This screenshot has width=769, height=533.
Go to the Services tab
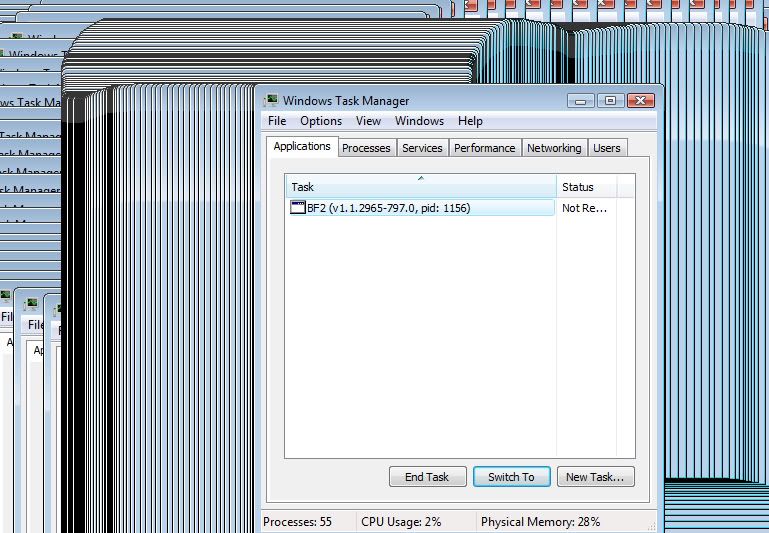coord(422,148)
